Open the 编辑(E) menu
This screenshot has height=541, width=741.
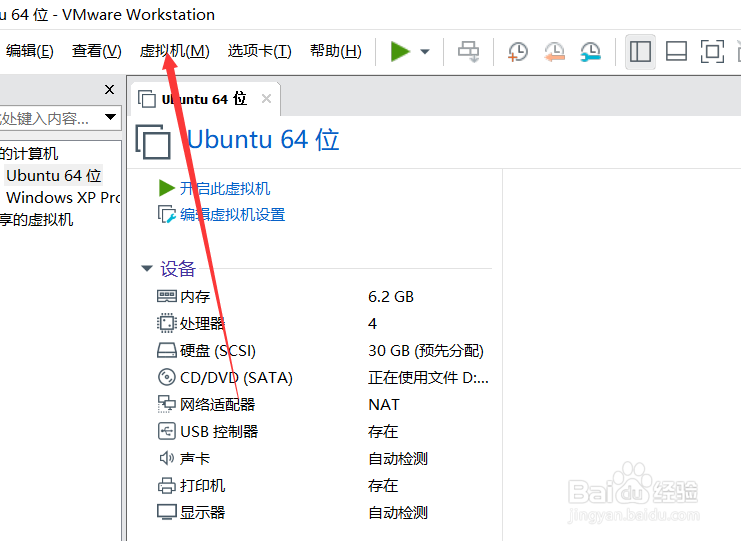[x=29, y=51]
